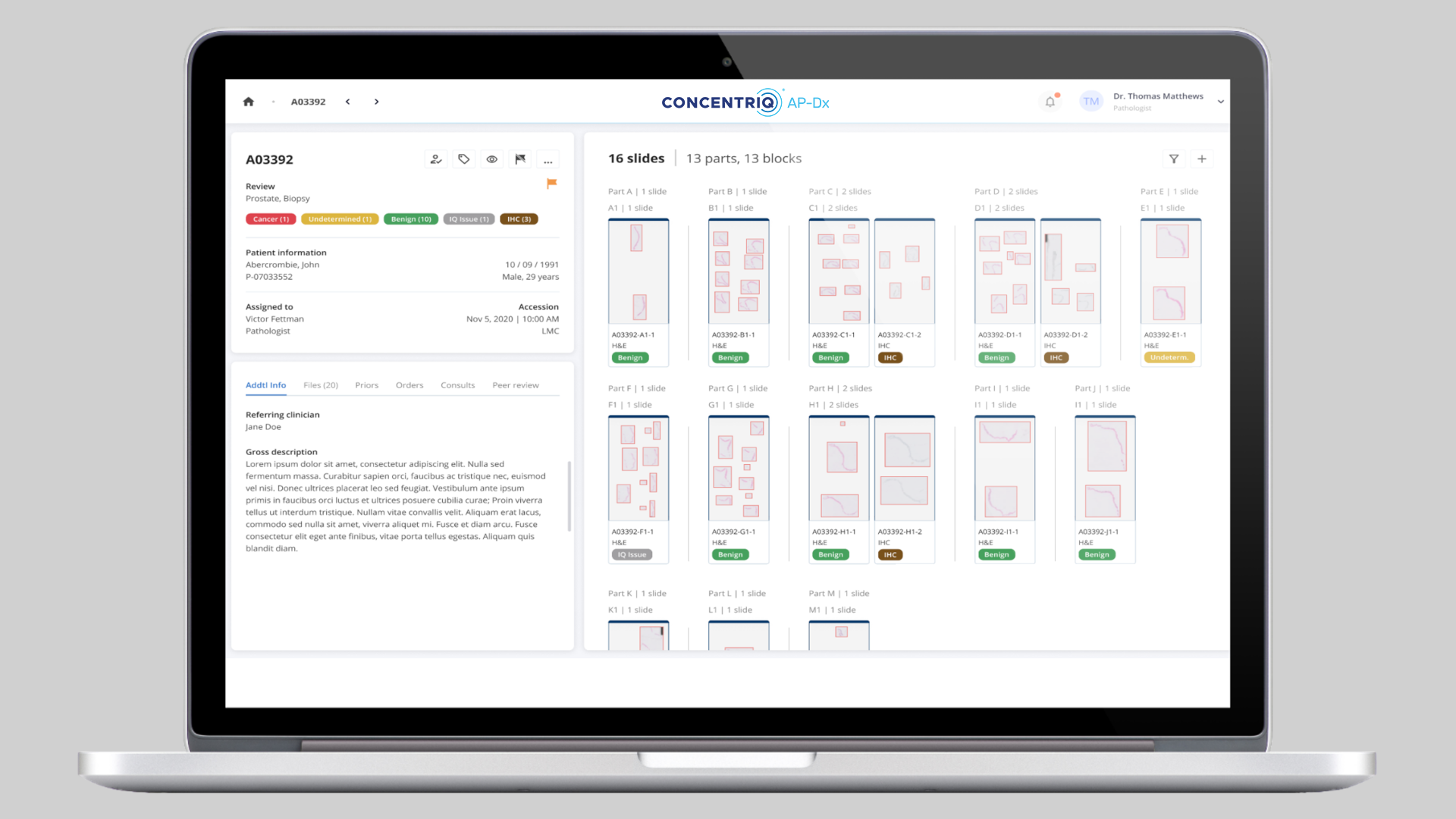The image size is (1456, 819).
Task: Click the A03392 breadcrumb link
Action: 308,102
